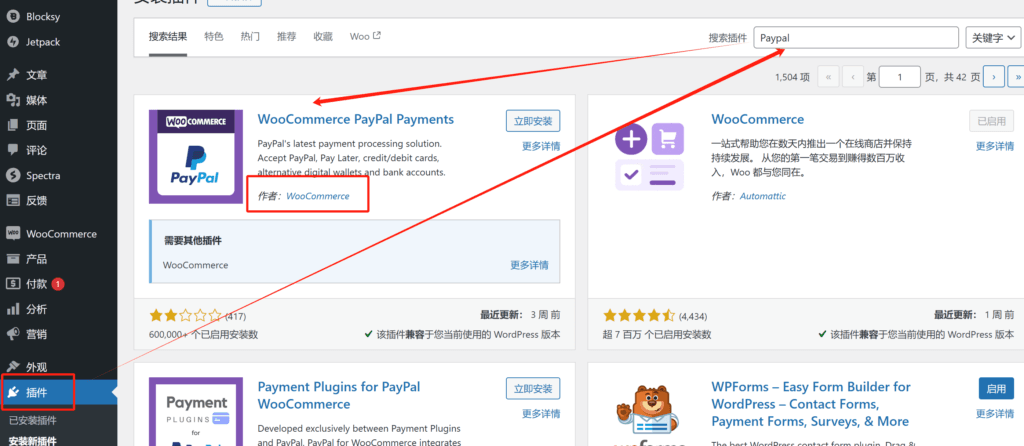1024x446 pixels.
Task: Open the WooCommerce author link
Action: click(x=318, y=196)
